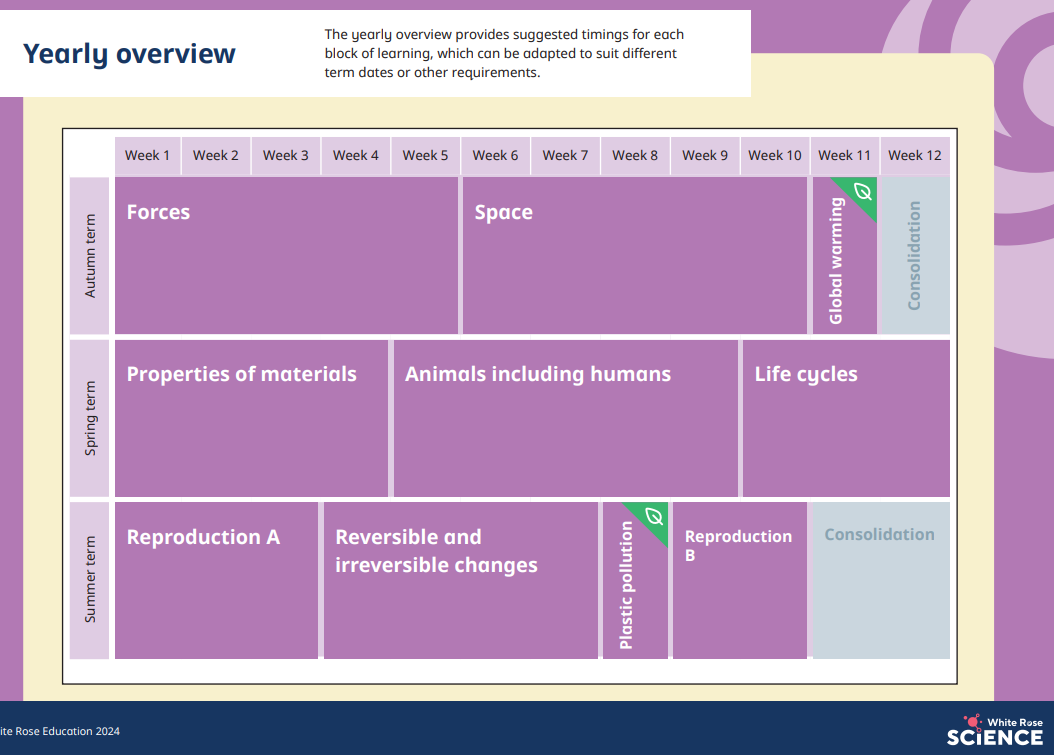The height and width of the screenshot is (755, 1054).
Task: Select the Life cycles block
Action: click(x=846, y=418)
